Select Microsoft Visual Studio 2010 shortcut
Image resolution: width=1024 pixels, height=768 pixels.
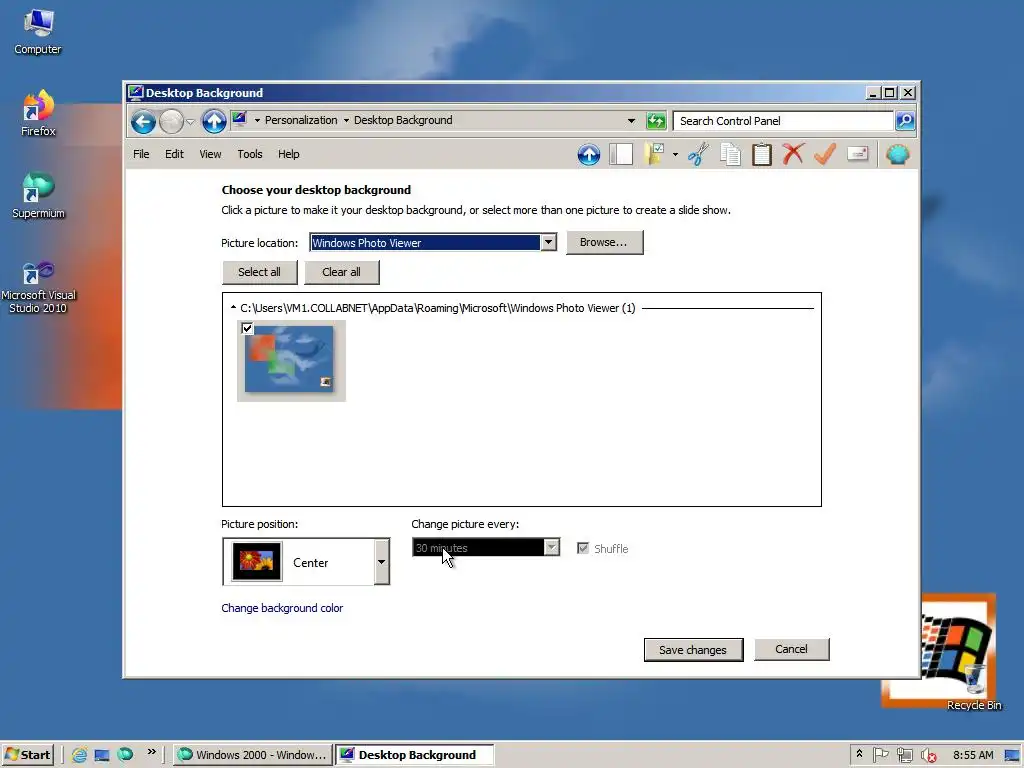pyautogui.click(x=38, y=287)
